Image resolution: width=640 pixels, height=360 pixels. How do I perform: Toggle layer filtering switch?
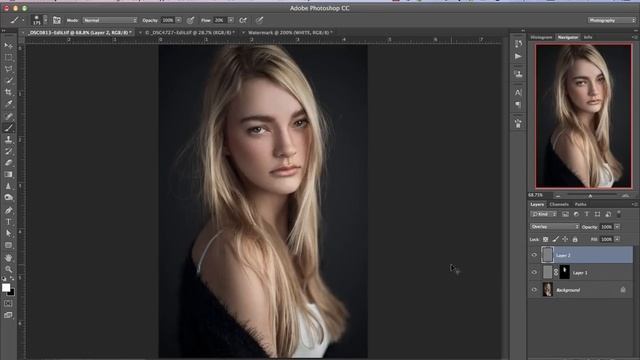[x=619, y=214]
